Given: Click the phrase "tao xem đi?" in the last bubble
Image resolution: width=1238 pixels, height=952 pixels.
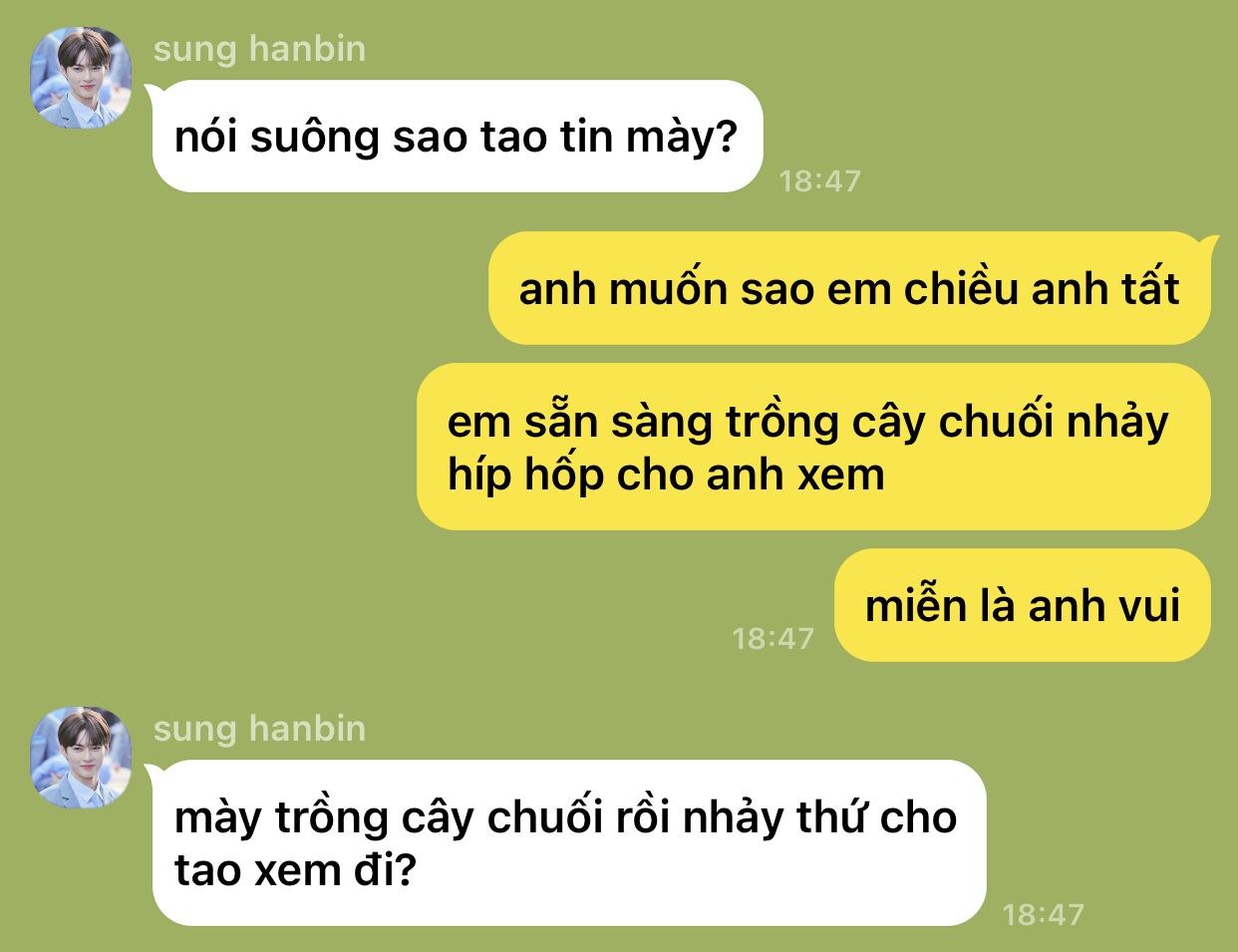Looking at the screenshot, I should 295,870.
